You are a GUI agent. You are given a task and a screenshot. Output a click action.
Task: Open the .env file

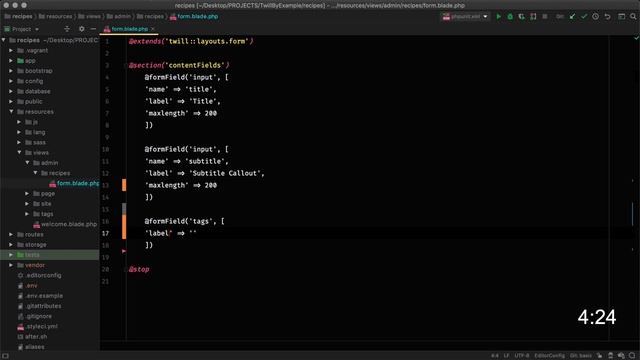(27, 285)
